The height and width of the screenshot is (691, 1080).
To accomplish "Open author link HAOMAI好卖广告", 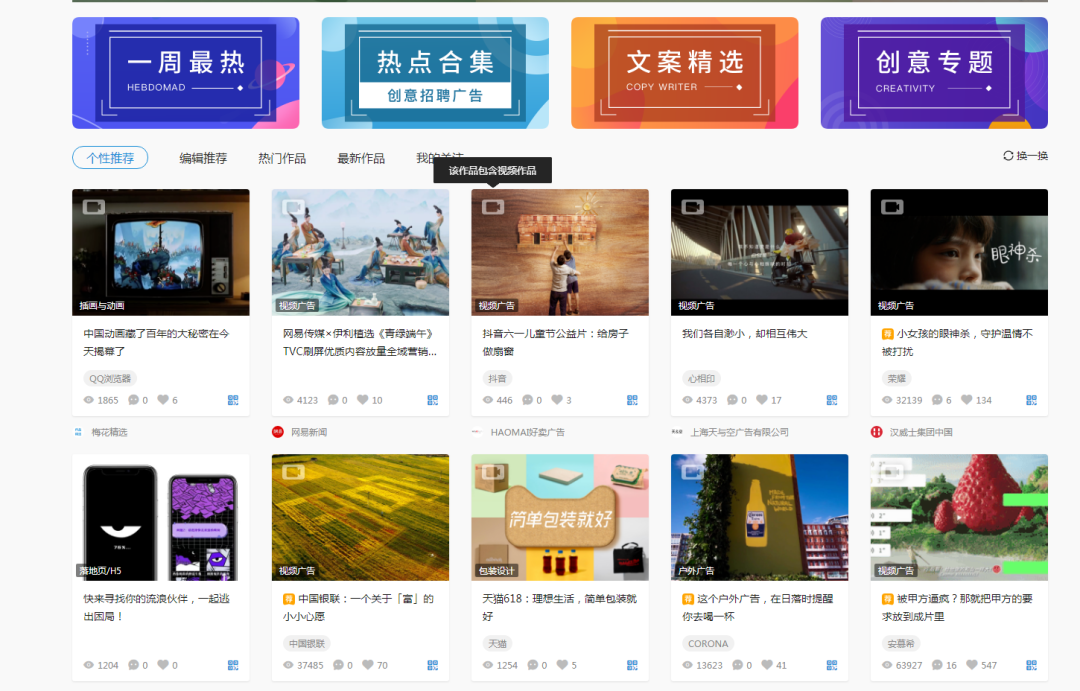I will coord(528,432).
